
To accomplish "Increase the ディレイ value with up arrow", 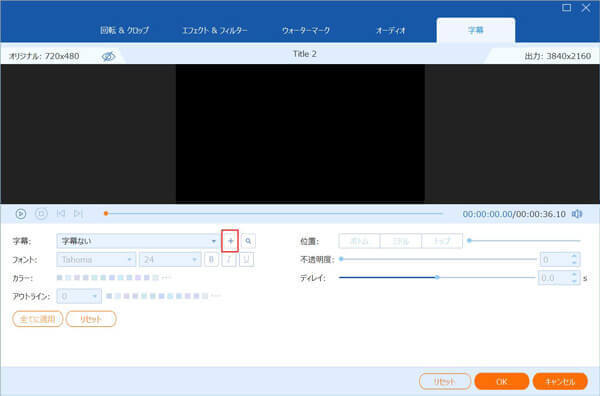I will 574,275.
